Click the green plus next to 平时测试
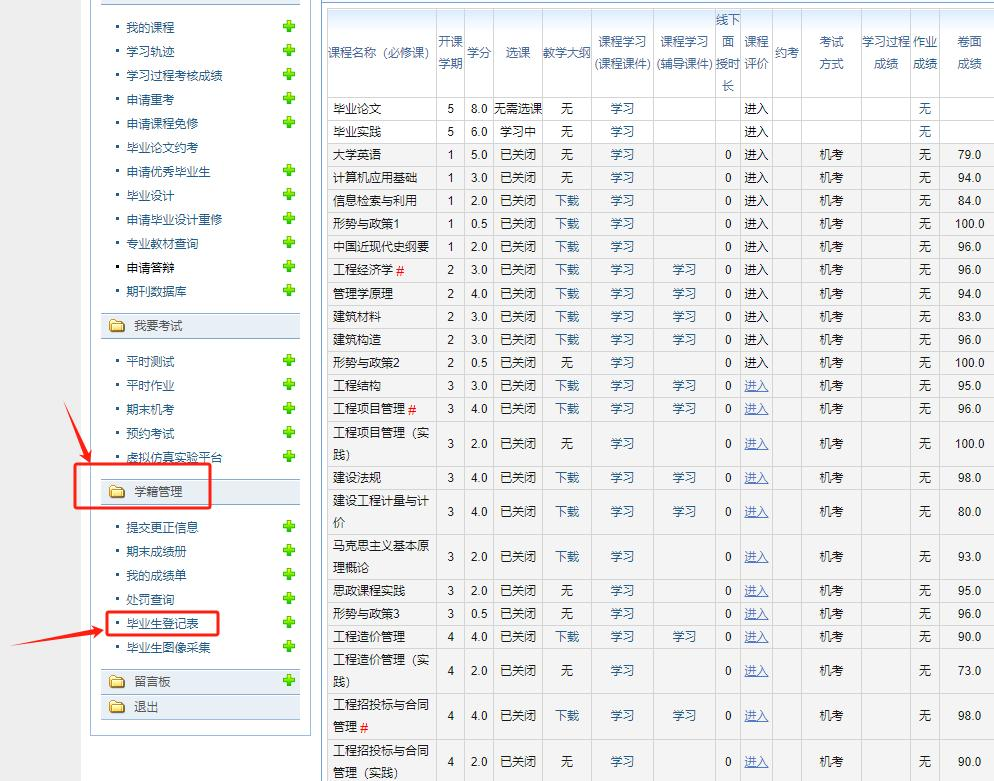The image size is (994, 781). coord(289,361)
